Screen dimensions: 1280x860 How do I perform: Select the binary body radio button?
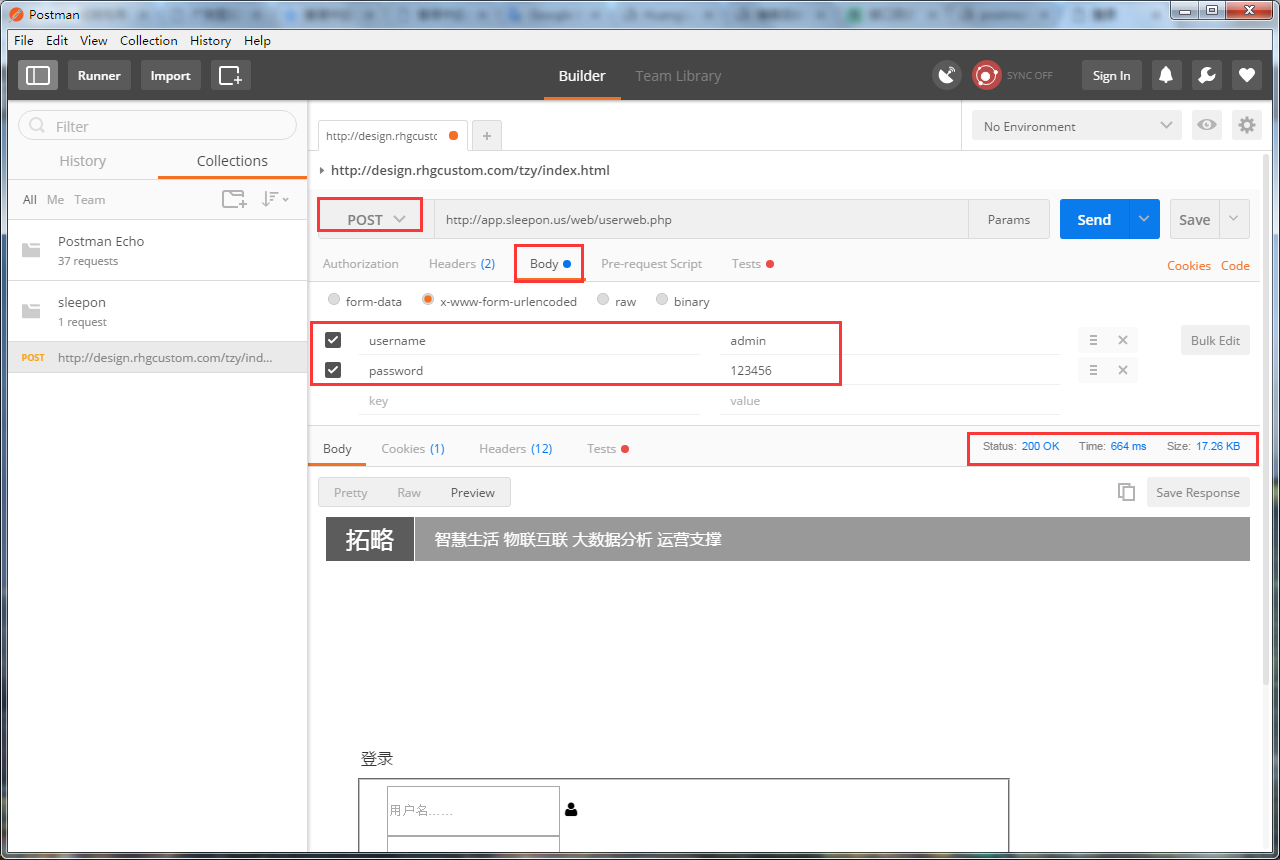click(x=662, y=299)
